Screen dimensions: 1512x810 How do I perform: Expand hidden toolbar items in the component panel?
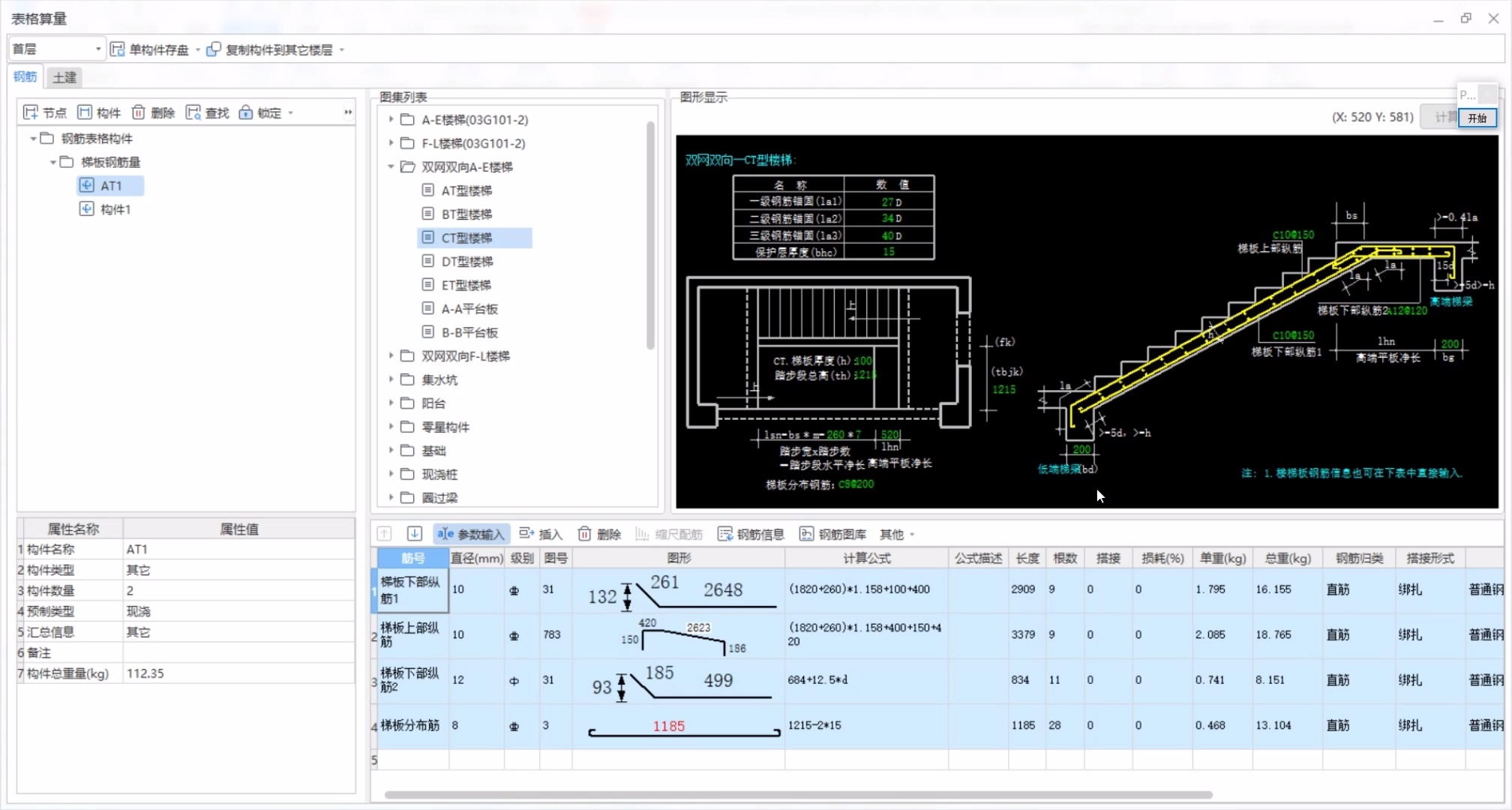348,112
